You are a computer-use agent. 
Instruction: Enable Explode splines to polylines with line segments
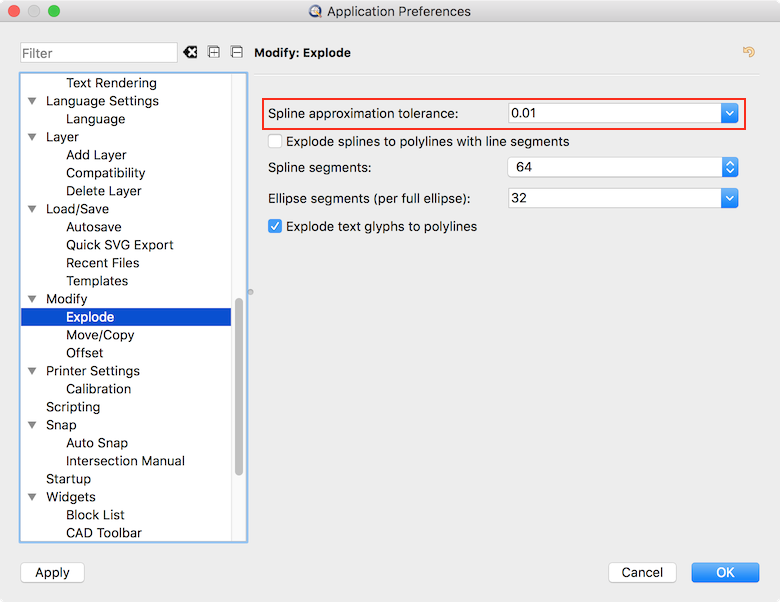coord(275,141)
